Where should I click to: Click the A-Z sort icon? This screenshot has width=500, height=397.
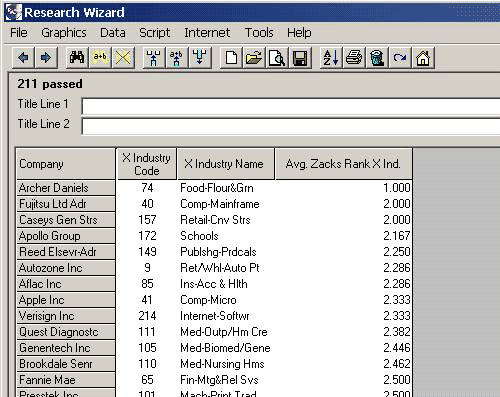pyautogui.click(x=331, y=58)
